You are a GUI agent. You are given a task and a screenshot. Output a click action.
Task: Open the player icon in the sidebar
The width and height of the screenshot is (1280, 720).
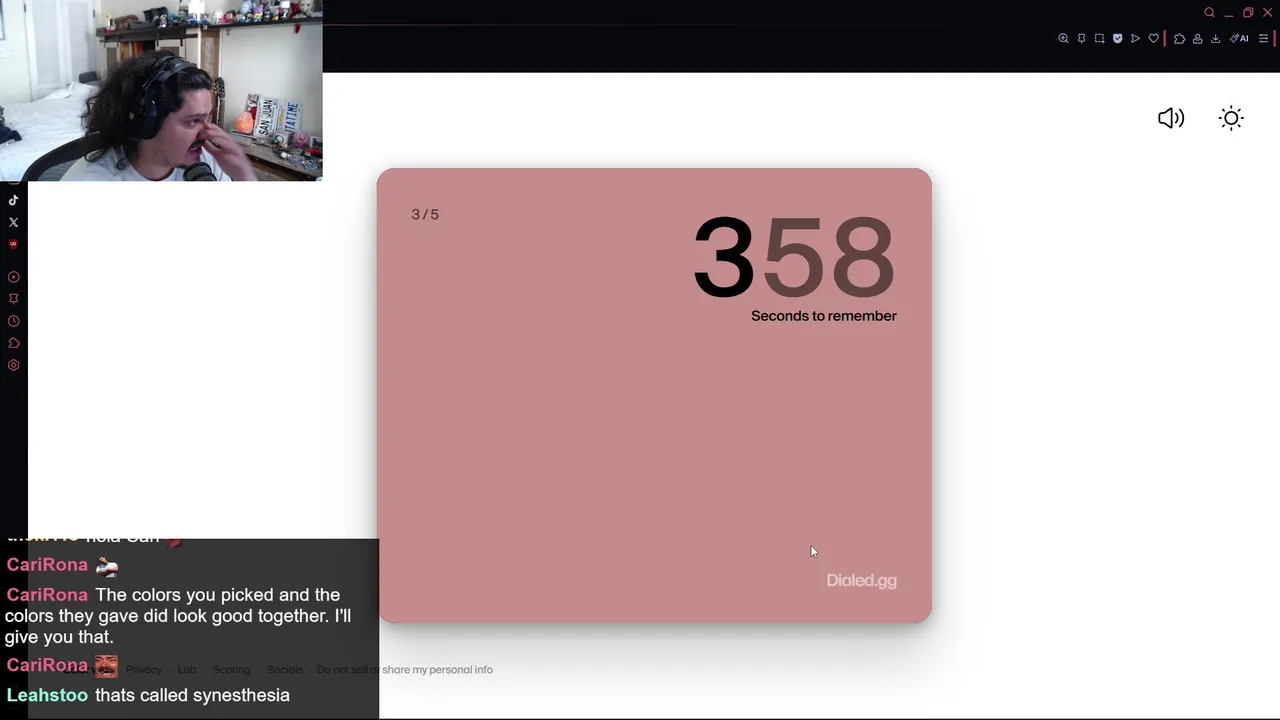[x=13, y=277]
